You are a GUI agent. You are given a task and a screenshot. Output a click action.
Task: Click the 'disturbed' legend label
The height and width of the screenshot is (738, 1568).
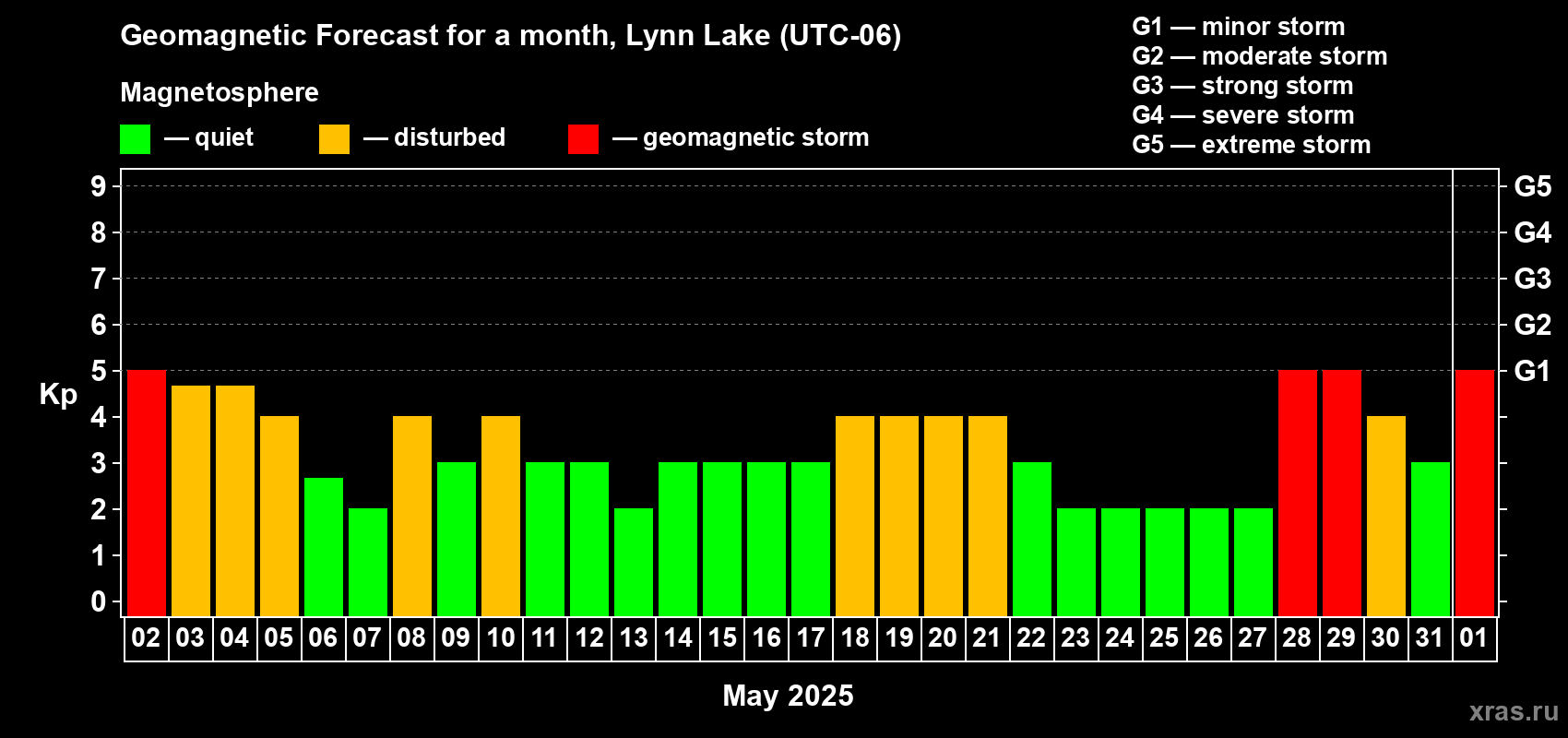449,137
